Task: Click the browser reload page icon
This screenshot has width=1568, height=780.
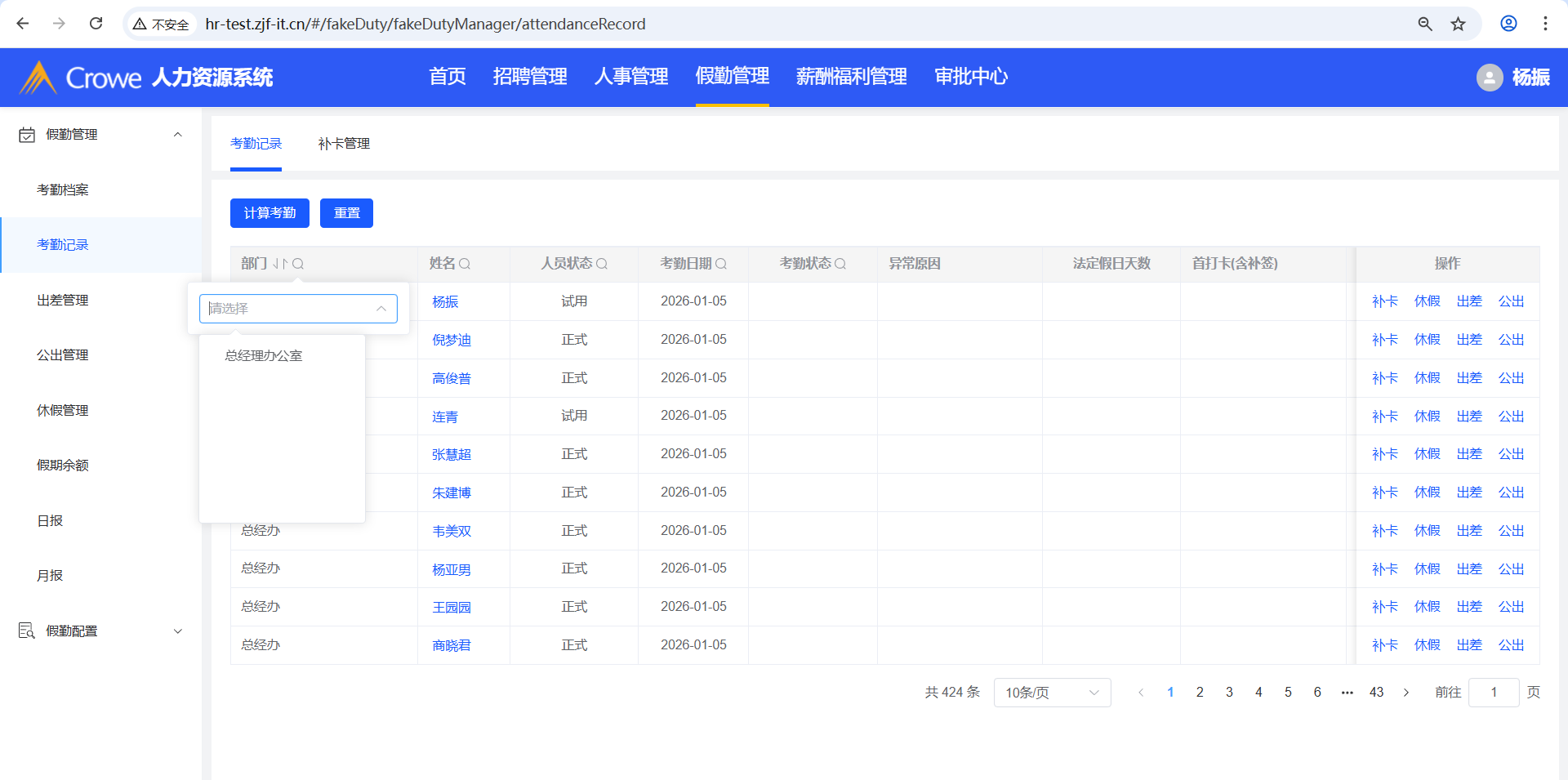Action: pyautogui.click(x=96, y=24)
